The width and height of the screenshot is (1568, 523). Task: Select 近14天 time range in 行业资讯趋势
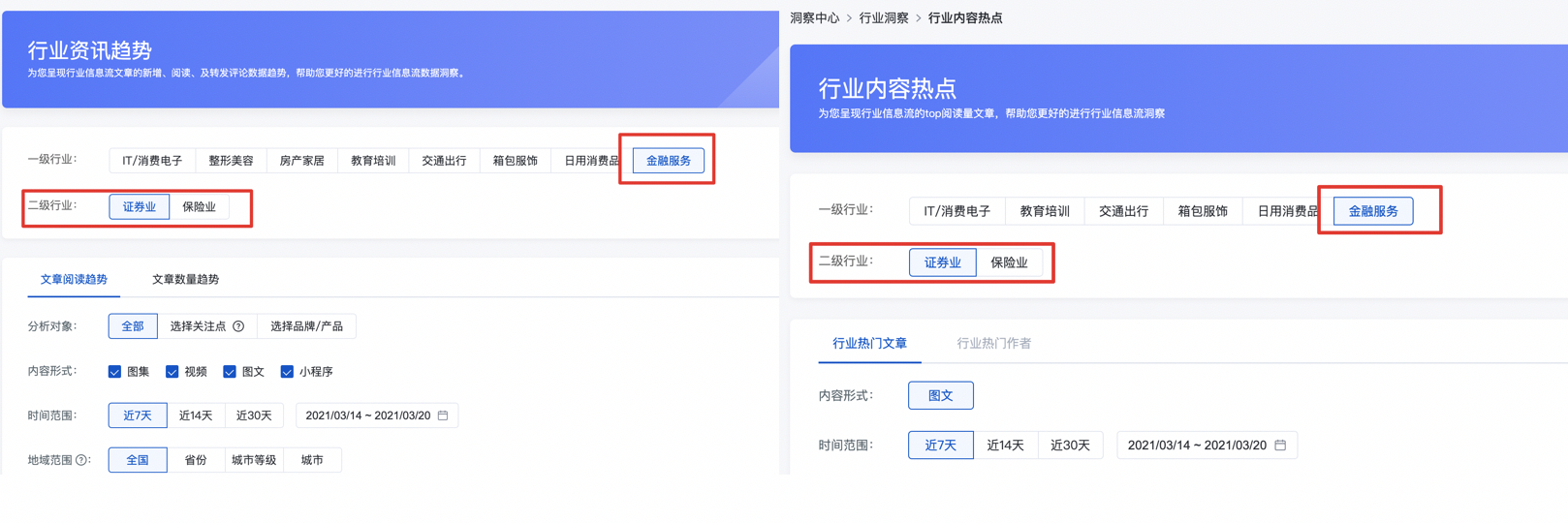pyautogui.click(x=196, y=415)
